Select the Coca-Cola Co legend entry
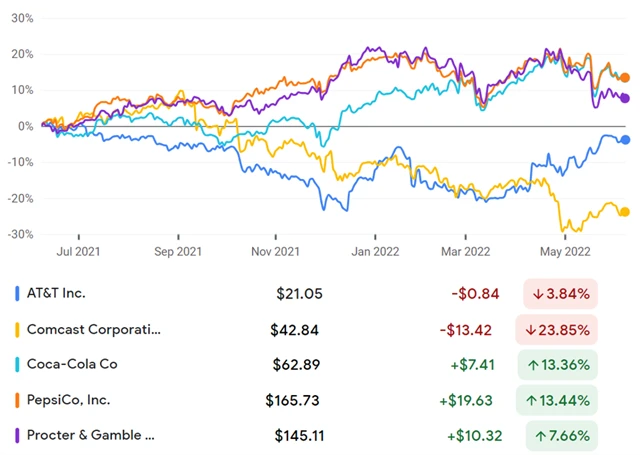Image resolution: width=640 pixels, height=455 pixels. tap(74, 364)
